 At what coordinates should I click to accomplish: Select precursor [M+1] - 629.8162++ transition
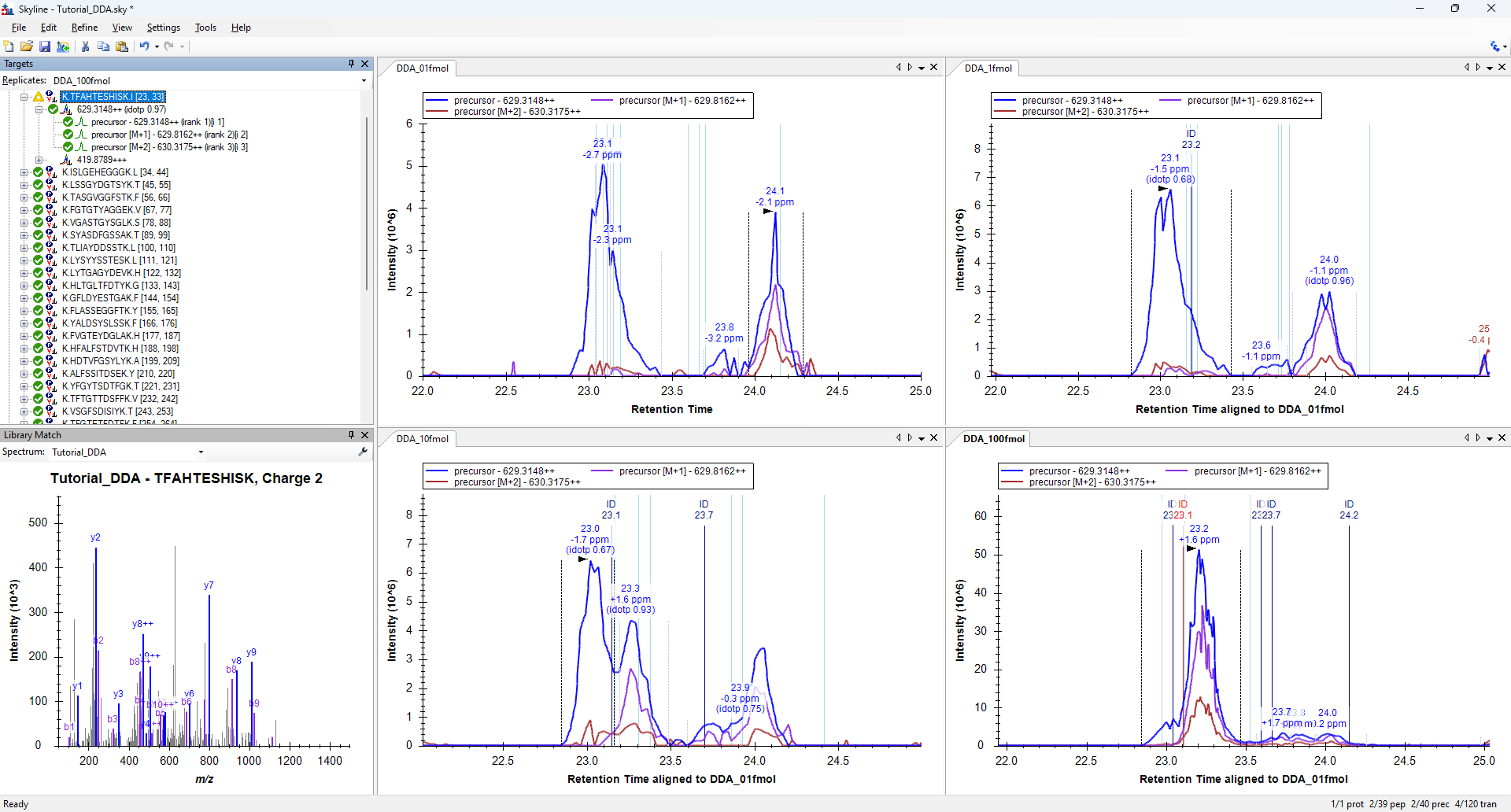click(x=169, y=135)
